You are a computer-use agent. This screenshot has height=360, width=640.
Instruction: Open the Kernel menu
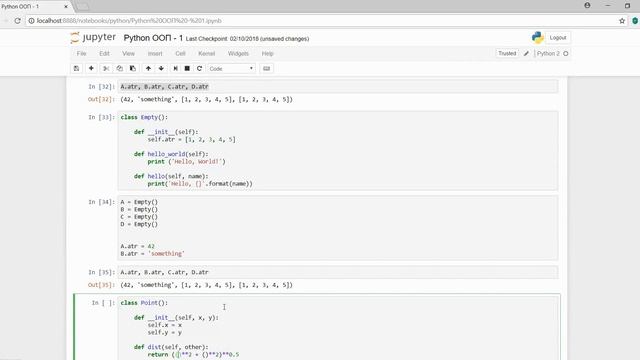click(207, 53)
